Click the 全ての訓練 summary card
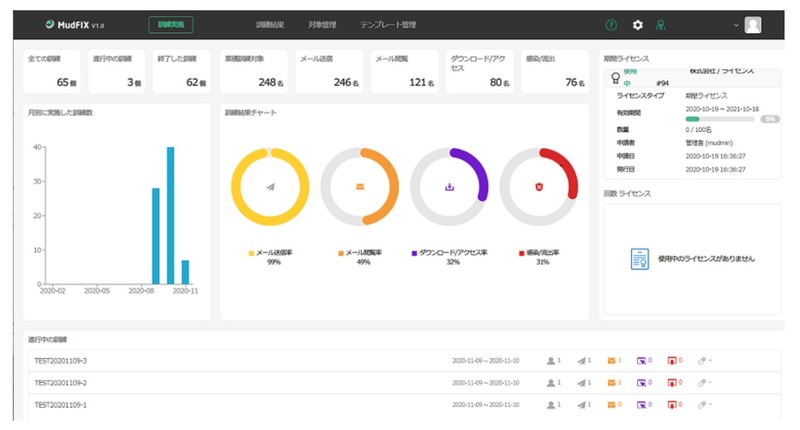800x430 pixels. pyautogui.click(x=52, y=71)
